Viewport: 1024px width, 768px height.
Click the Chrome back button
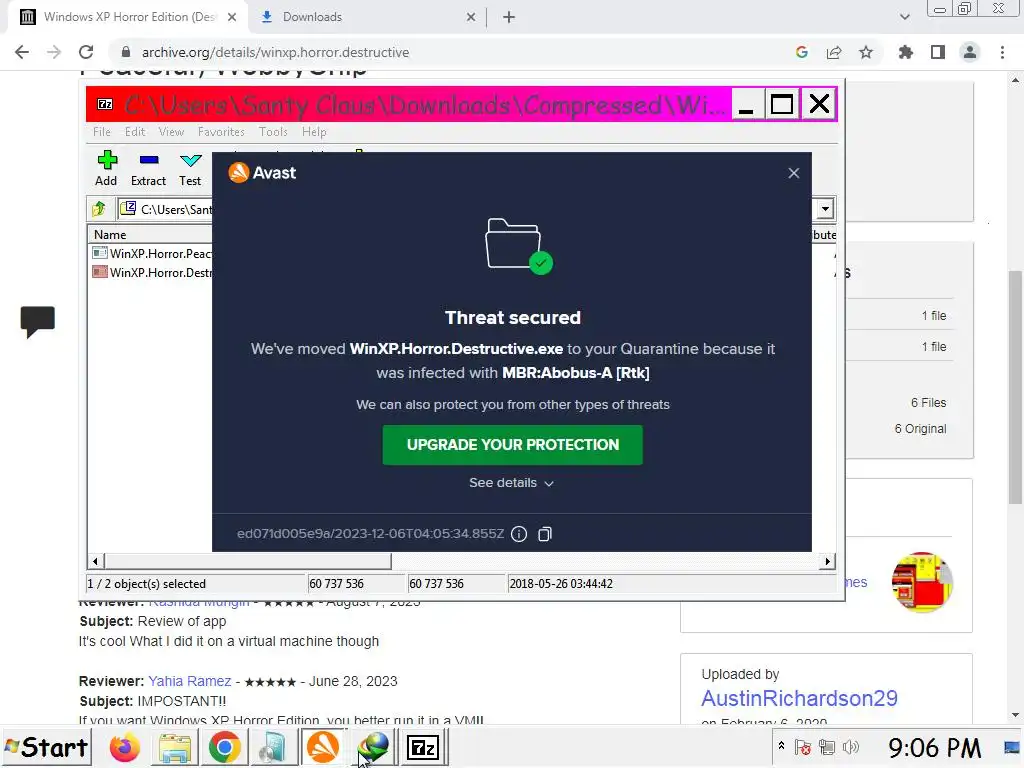(22, 52)
